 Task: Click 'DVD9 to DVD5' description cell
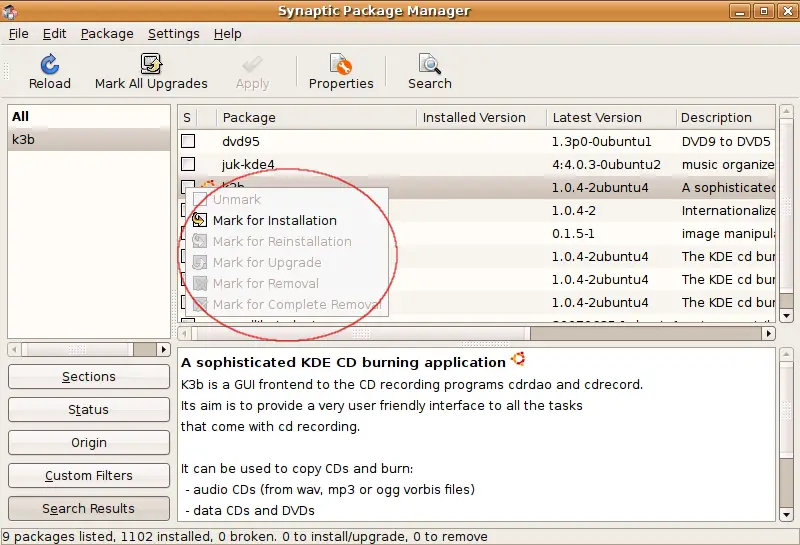(x=726, y=141)
